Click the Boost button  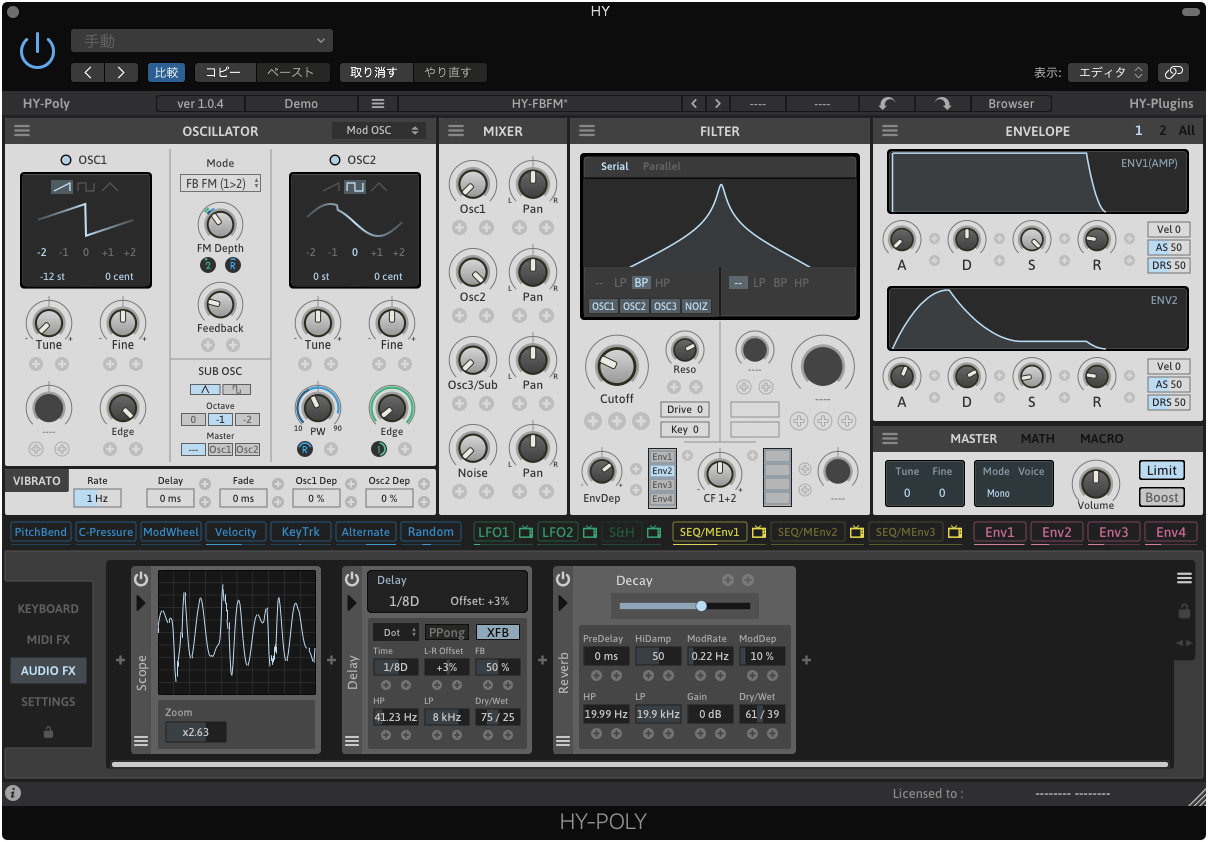(1161, 497)
